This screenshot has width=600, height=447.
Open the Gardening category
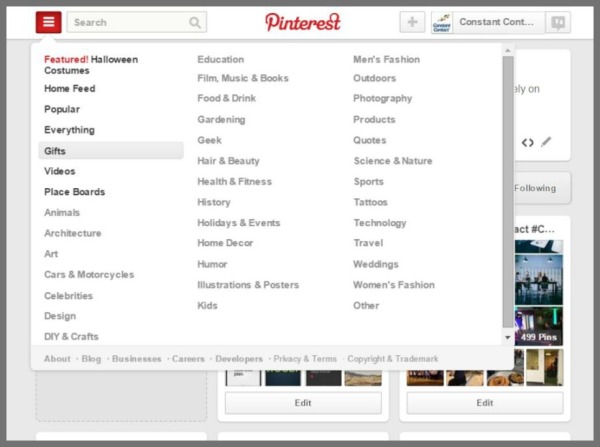tap(221, 119)
